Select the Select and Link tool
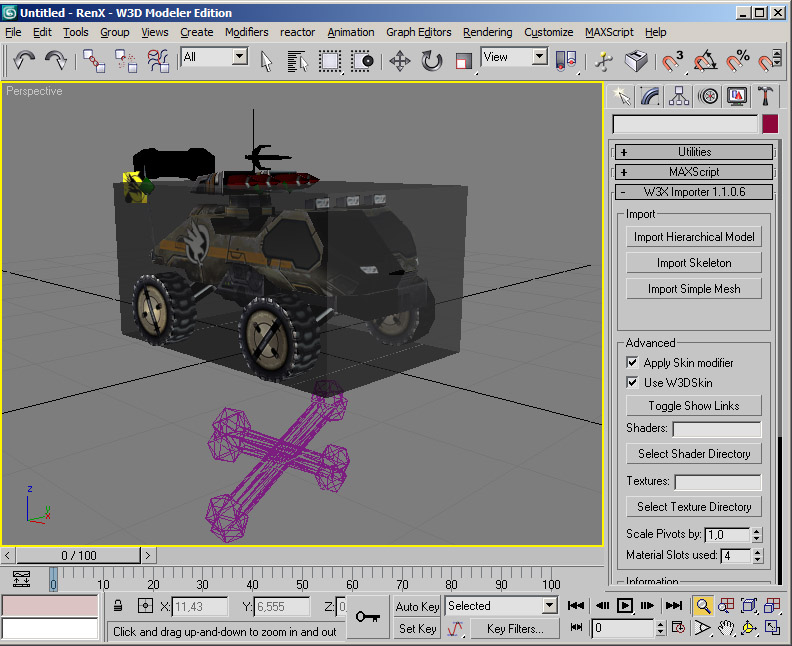 click(x=94, y=61)
